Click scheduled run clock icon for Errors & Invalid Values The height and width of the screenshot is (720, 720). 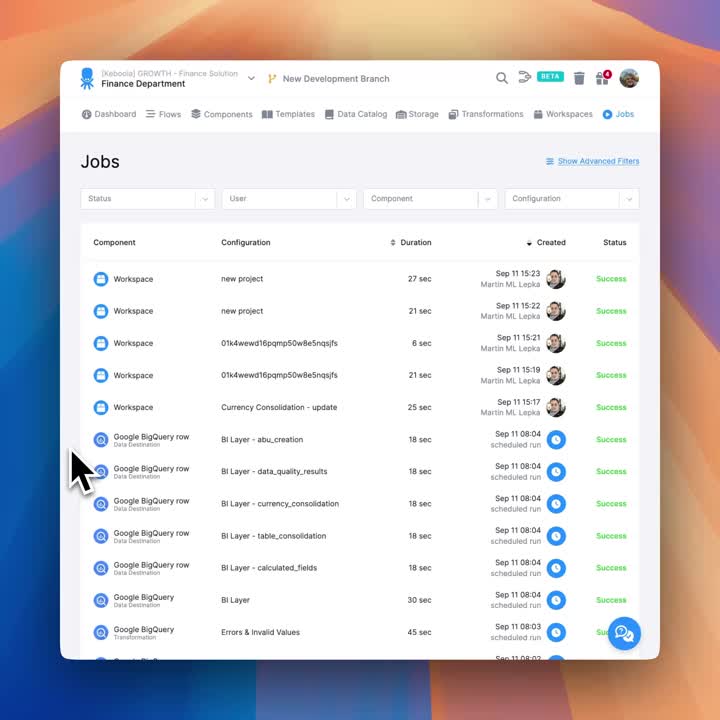(x=556, y=632)
